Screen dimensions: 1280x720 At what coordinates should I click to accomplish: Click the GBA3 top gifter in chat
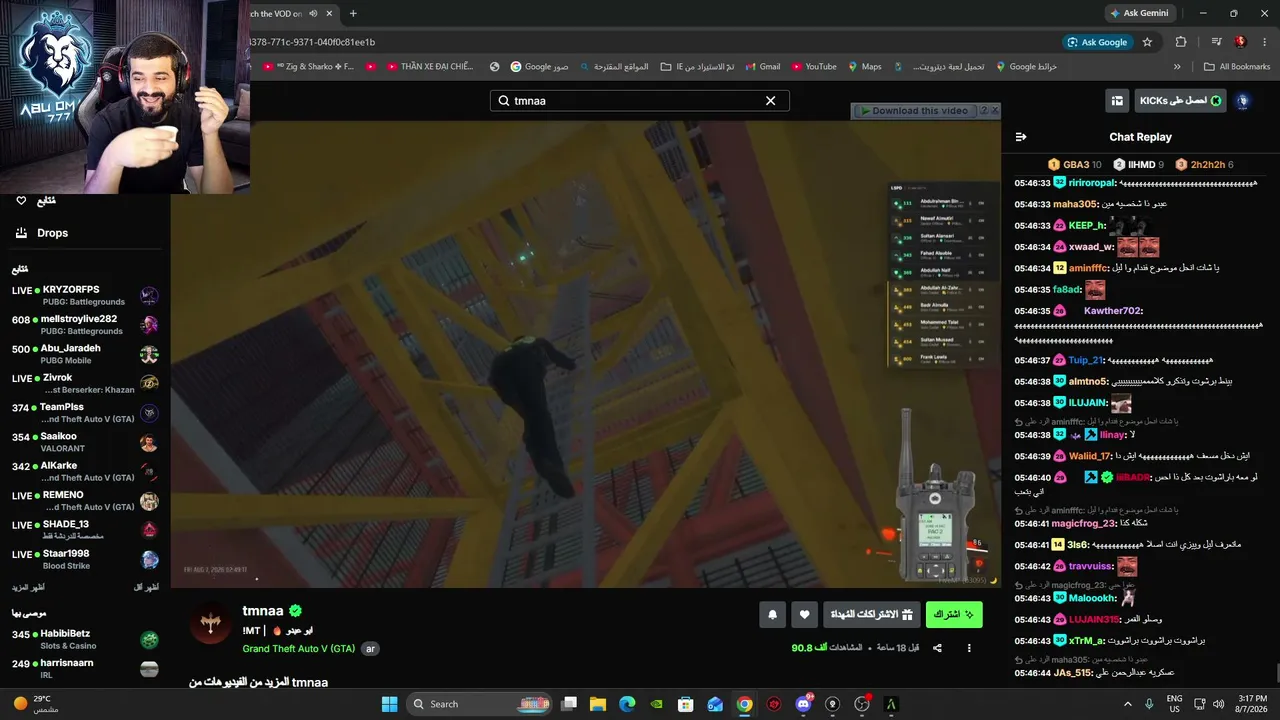[1074, 165]
